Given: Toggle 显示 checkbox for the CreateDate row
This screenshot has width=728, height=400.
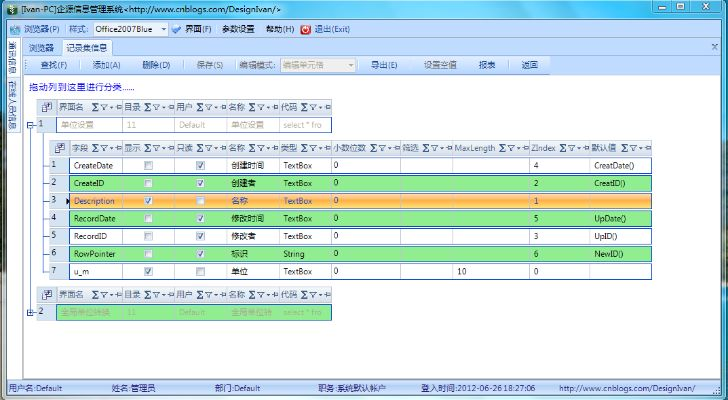Looking at the screenshot, I should pyautogui.click(x=148, y=165).
